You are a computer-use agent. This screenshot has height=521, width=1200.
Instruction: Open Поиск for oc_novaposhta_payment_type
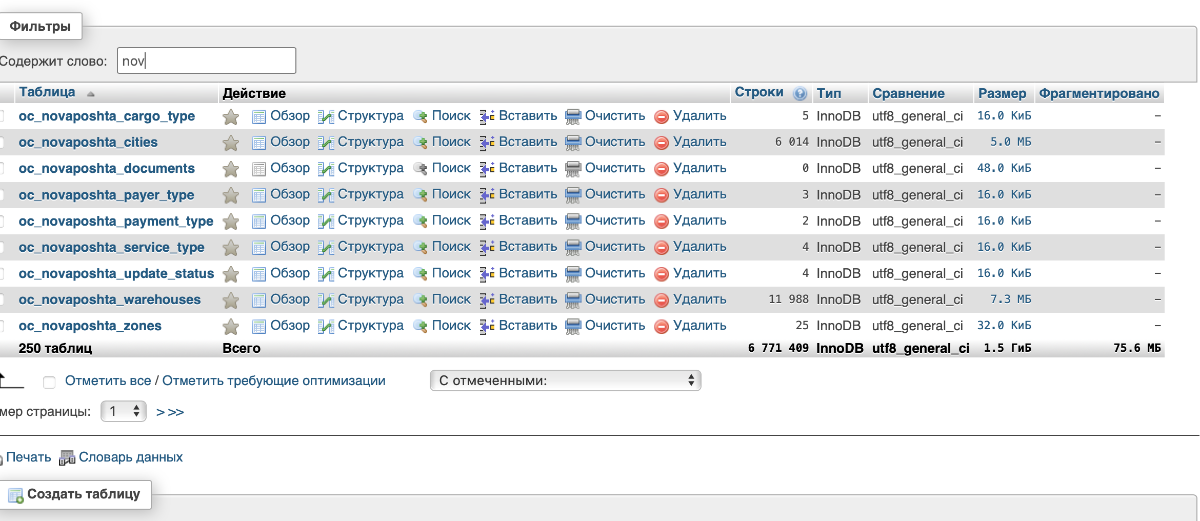[x=442, y=220]
